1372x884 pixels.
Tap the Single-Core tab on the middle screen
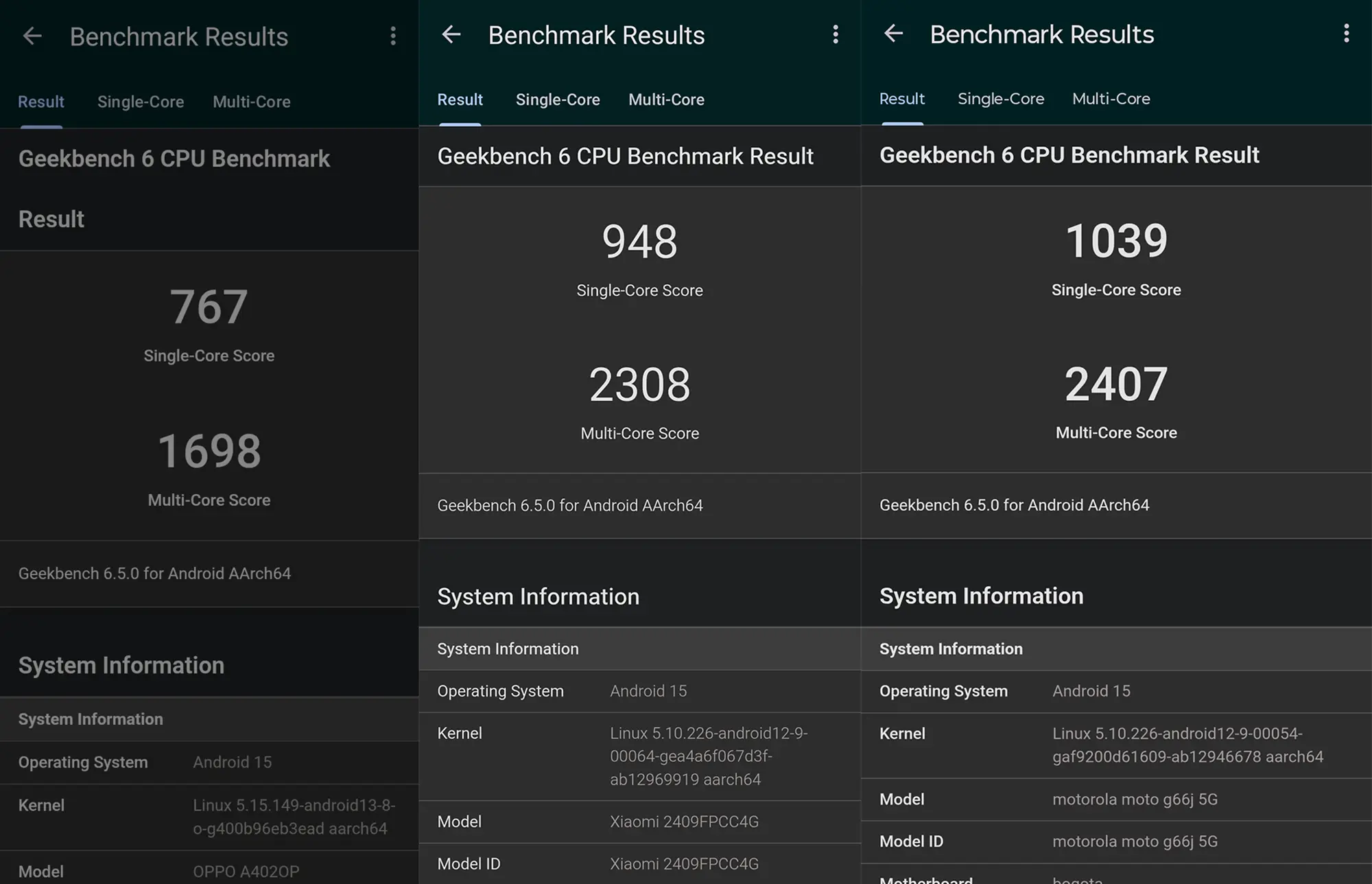(x=558, y=100)
